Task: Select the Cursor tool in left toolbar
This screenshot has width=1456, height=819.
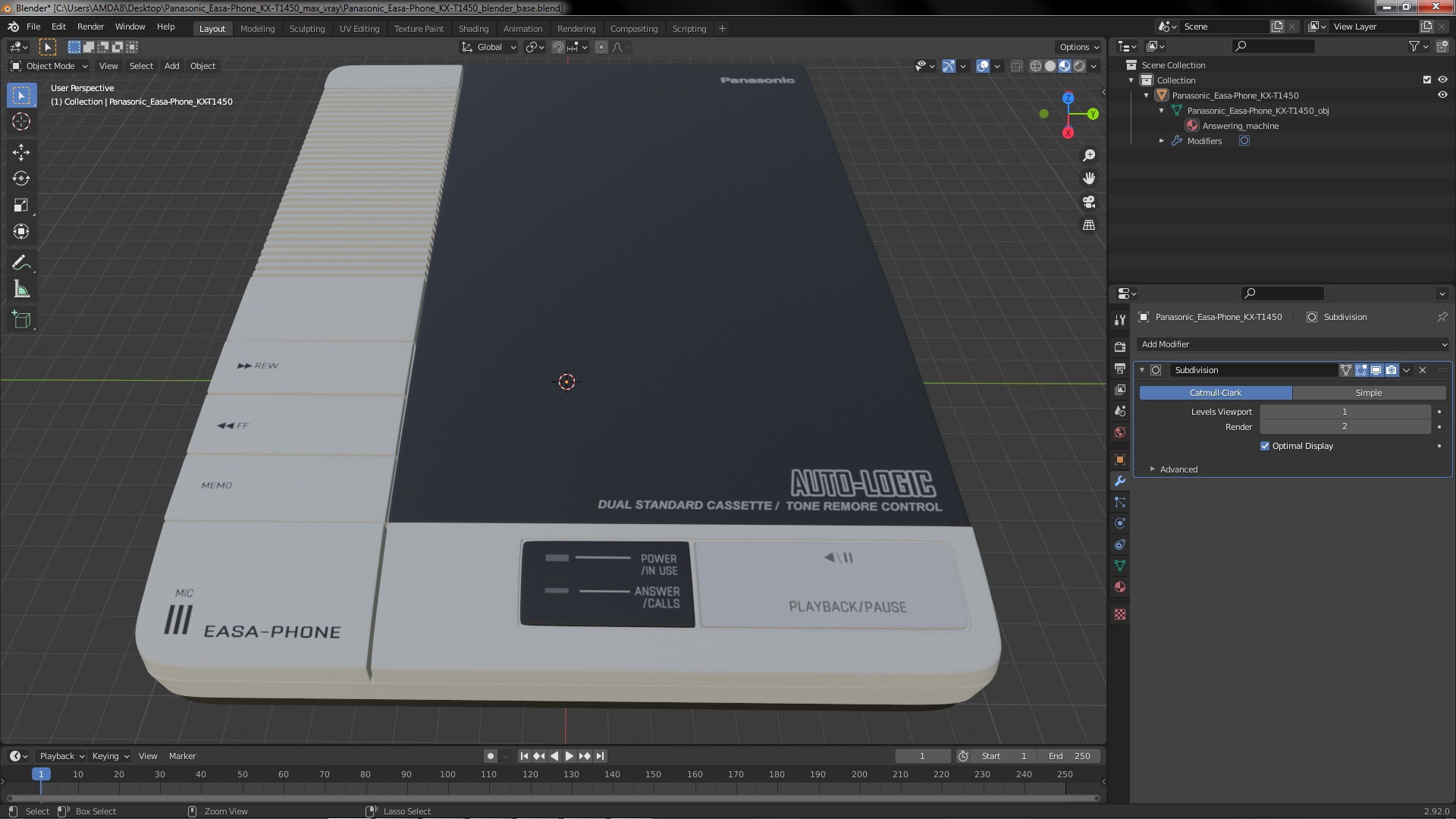Action: [x=21, y=121]
